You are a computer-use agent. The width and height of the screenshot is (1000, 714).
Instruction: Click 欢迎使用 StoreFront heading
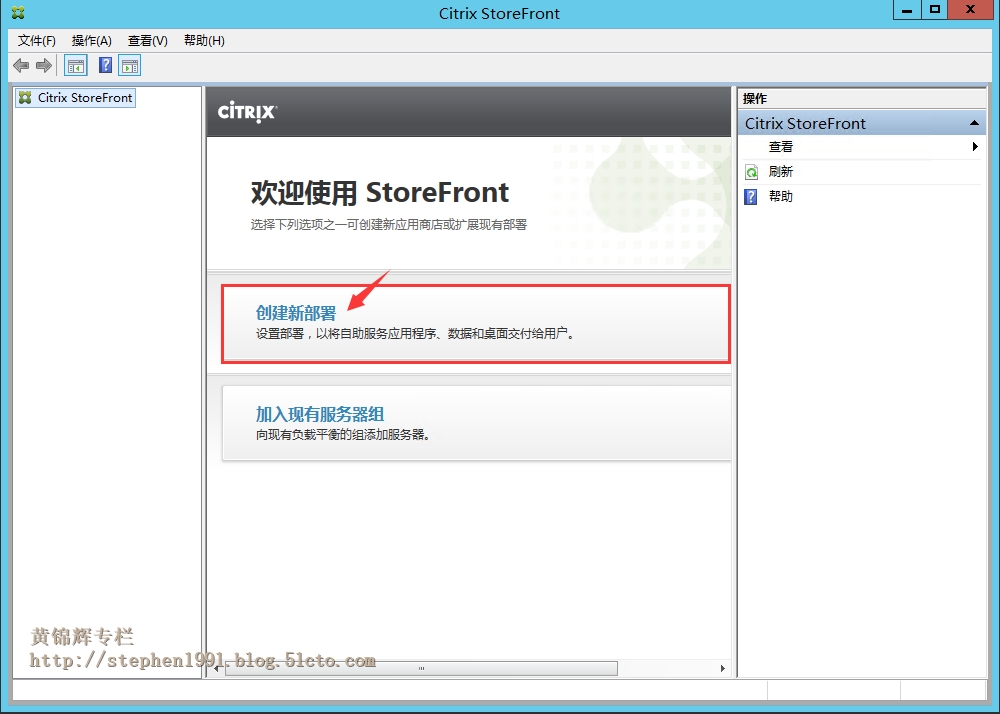[379, 193]
